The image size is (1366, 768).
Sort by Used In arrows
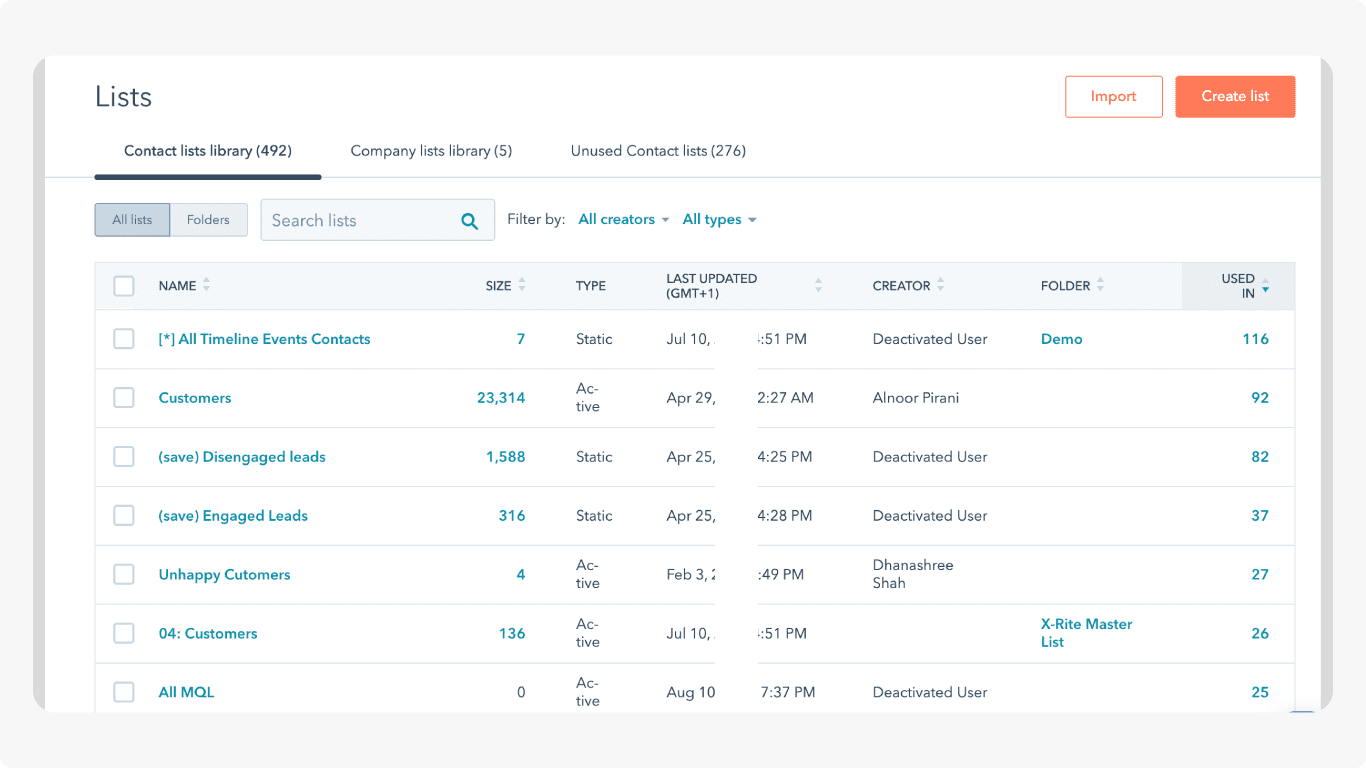(x=1265, y=285)
